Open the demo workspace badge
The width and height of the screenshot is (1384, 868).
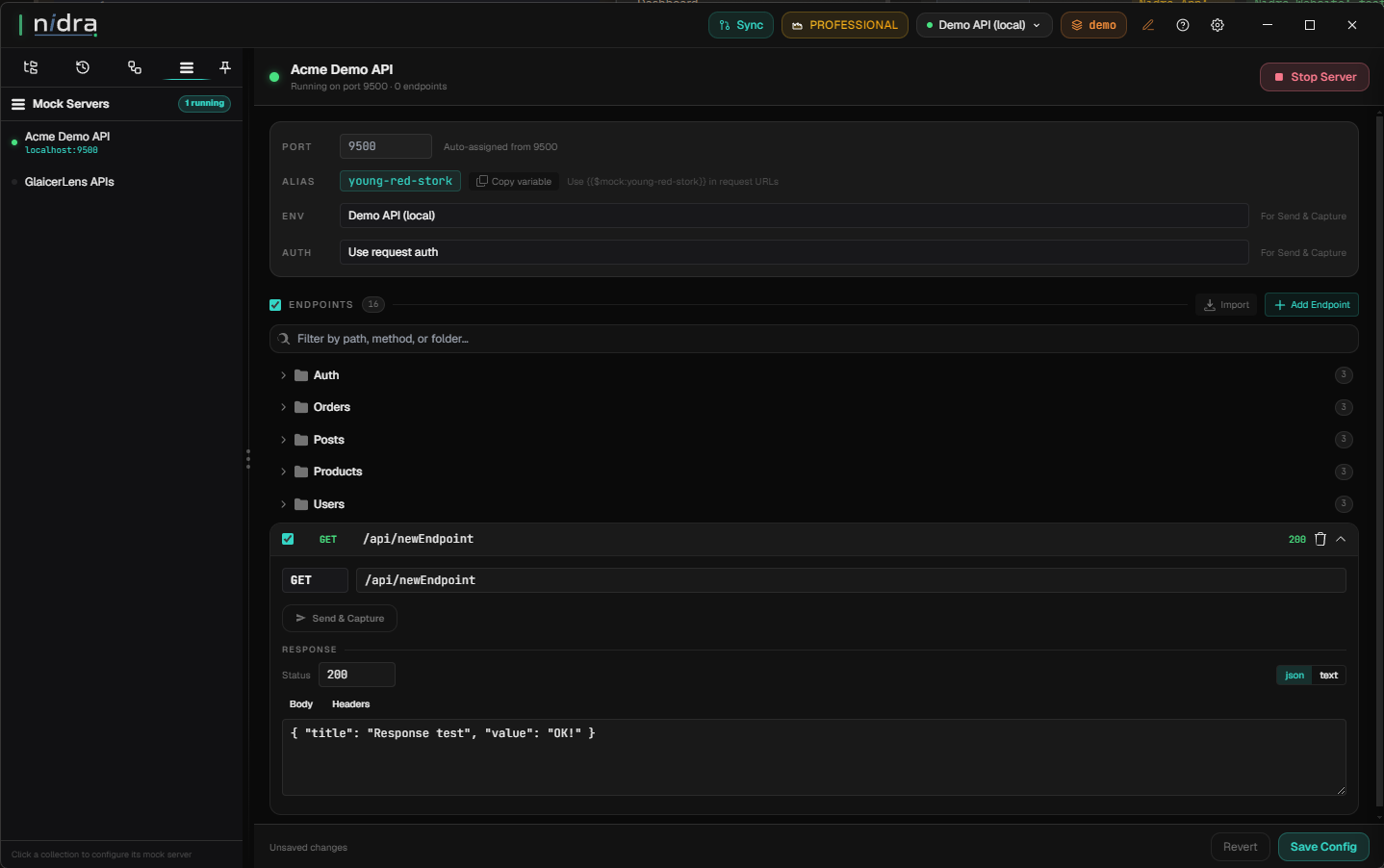1093,25
